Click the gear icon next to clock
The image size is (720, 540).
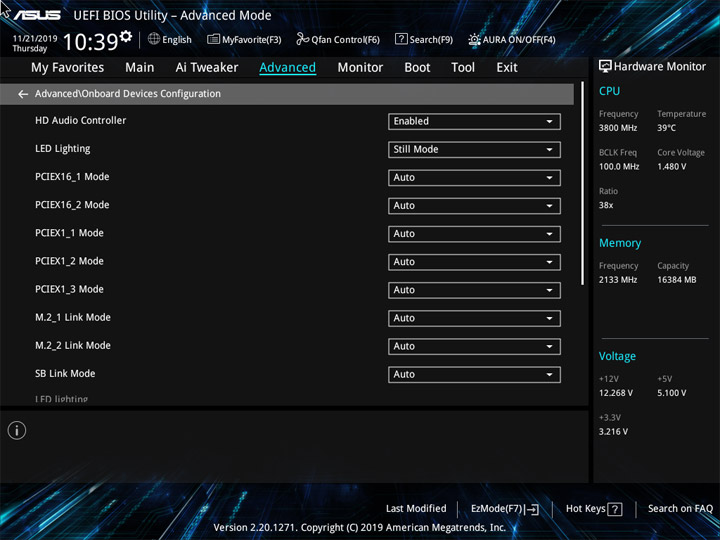coord(126,36)
